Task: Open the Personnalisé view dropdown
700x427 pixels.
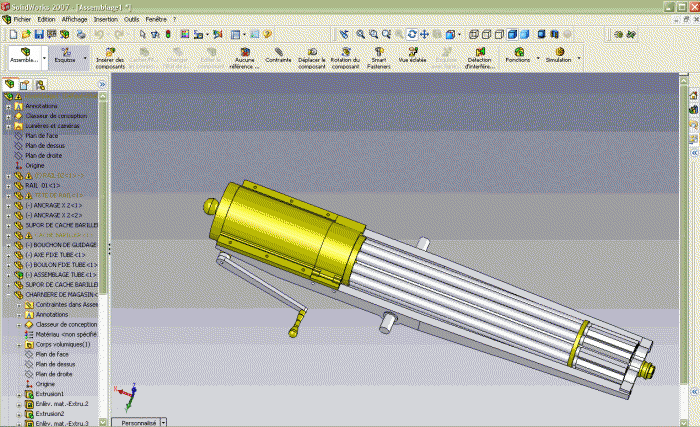Action: pos(163,422)
